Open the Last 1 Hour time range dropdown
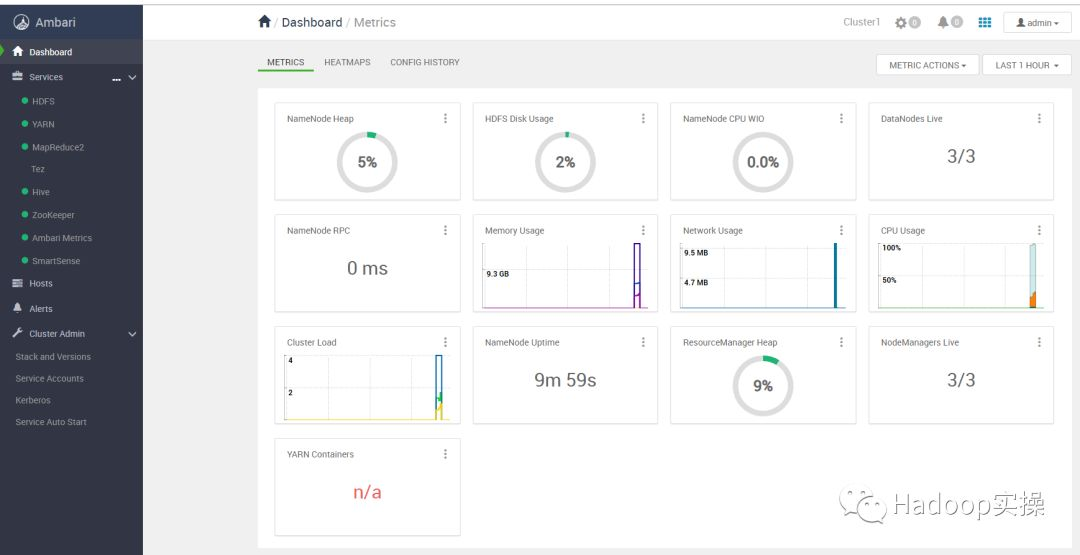 tap(1026, 65)
